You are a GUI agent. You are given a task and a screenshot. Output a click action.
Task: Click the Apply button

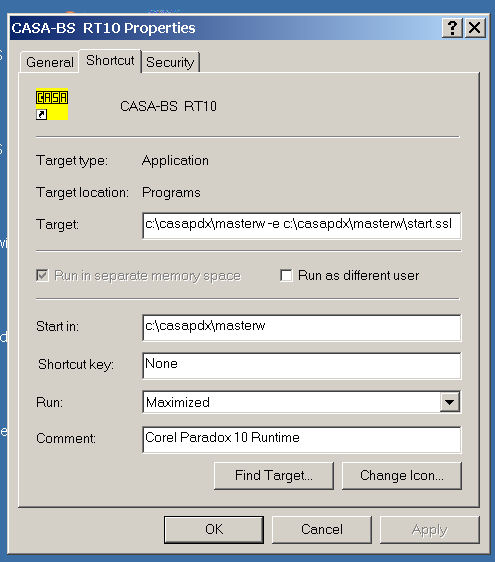click(430, 529)
